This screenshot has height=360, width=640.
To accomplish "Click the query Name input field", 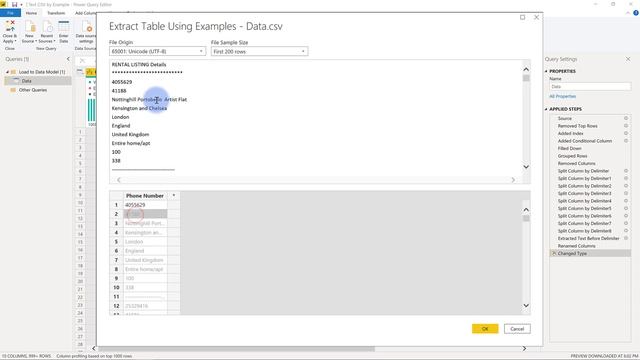I will [590, 87].
